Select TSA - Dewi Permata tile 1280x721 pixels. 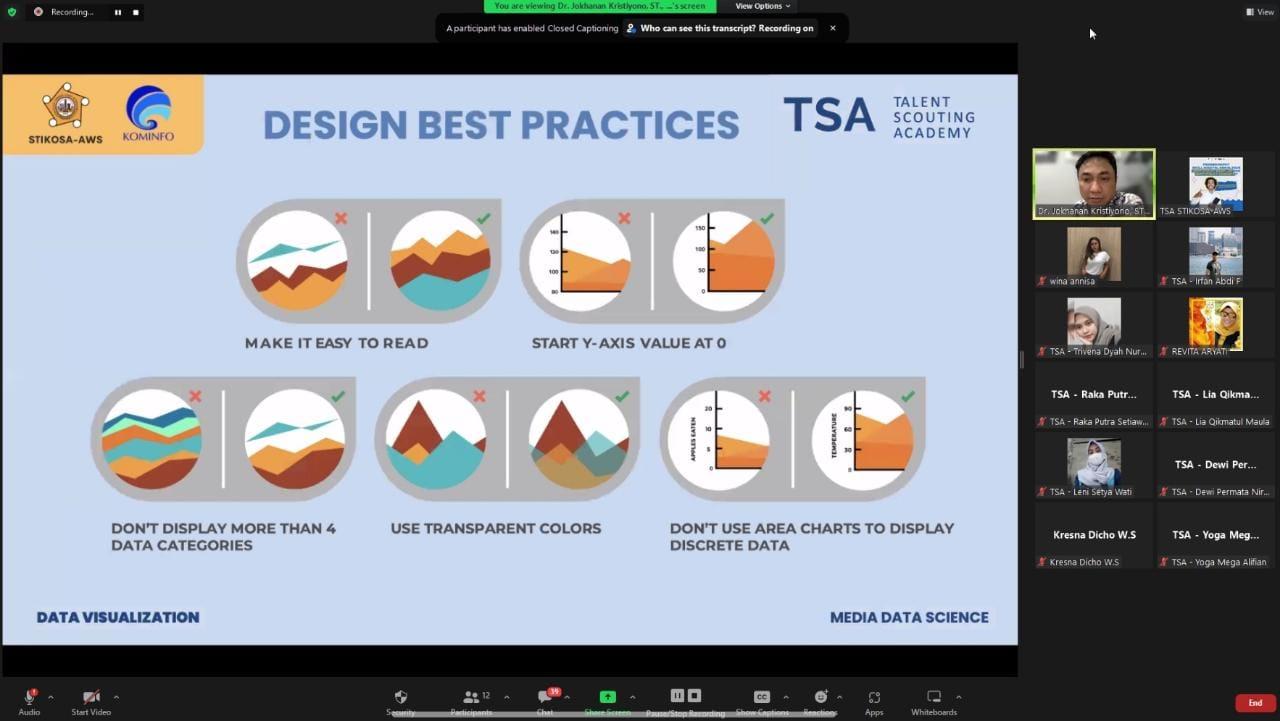1216,465
